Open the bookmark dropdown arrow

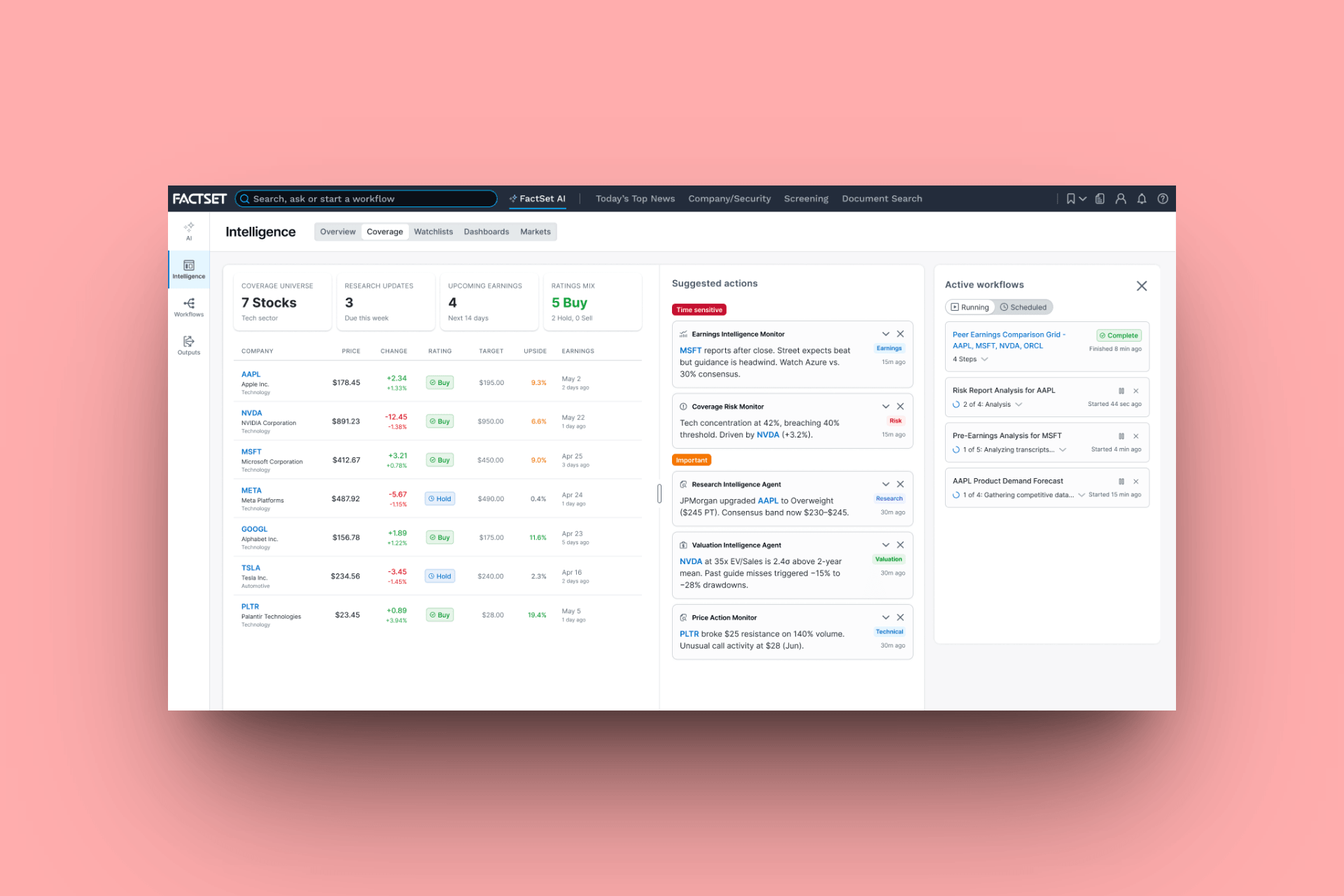tap(1083, 199)
